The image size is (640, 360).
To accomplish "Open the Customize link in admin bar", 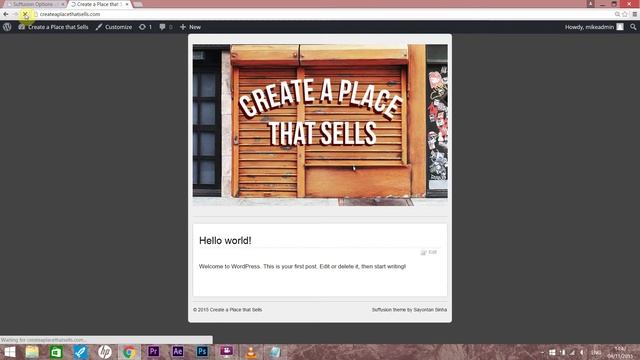I will pos(114,27).
